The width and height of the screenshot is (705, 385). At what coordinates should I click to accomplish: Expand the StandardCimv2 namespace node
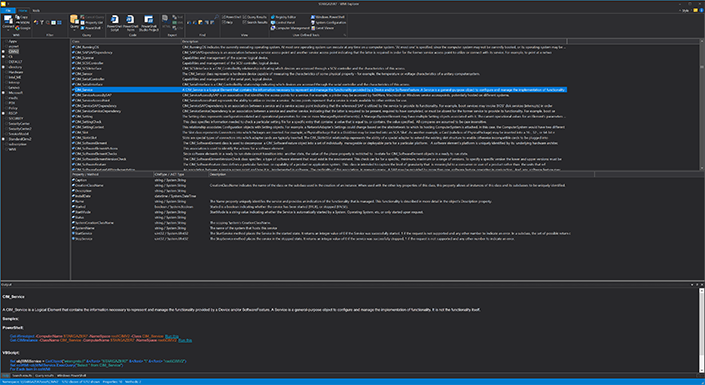point(3,139)
